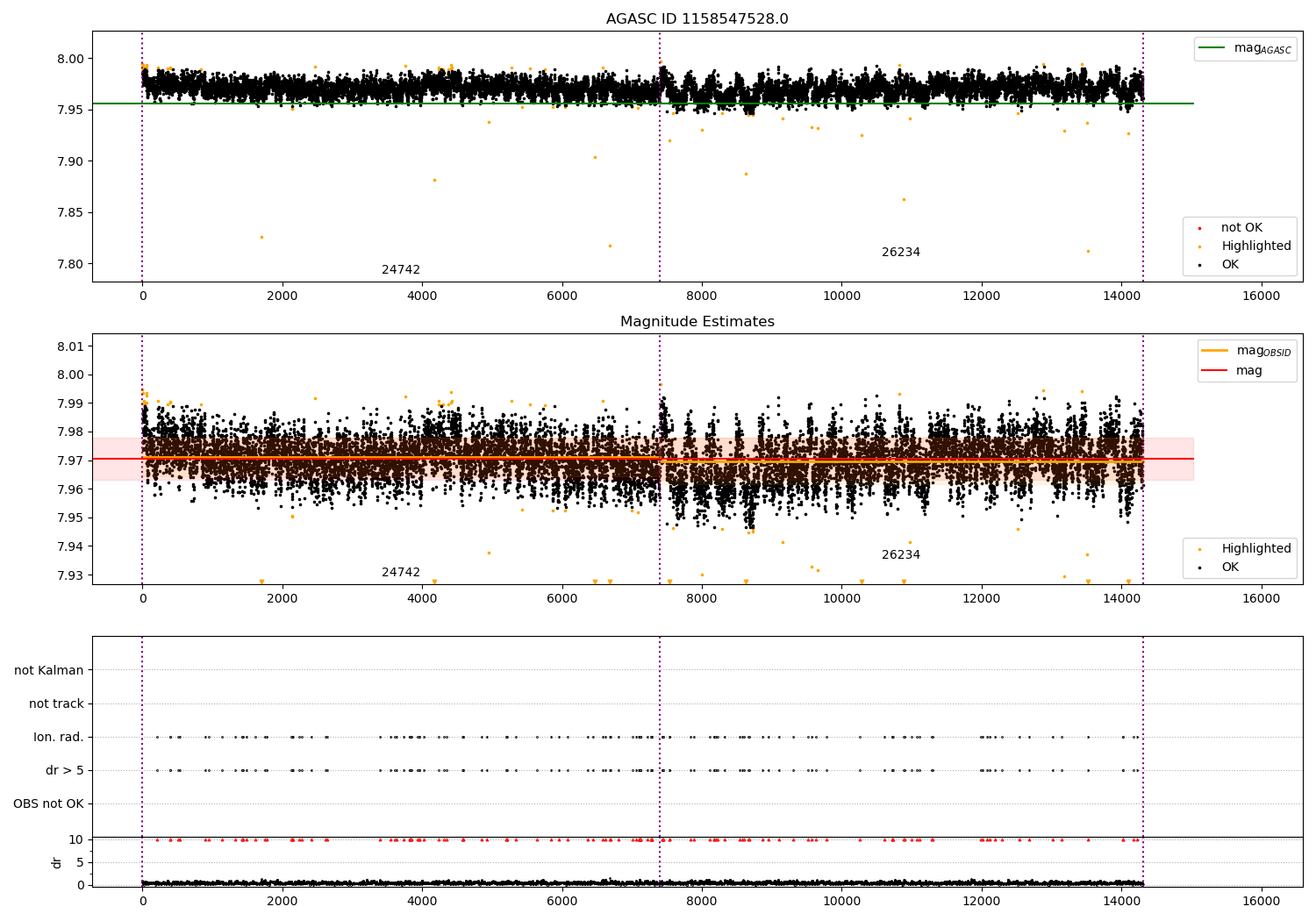
Task: Click '26234' in the Magnitude Estimates panel
Action: [901, 555]
